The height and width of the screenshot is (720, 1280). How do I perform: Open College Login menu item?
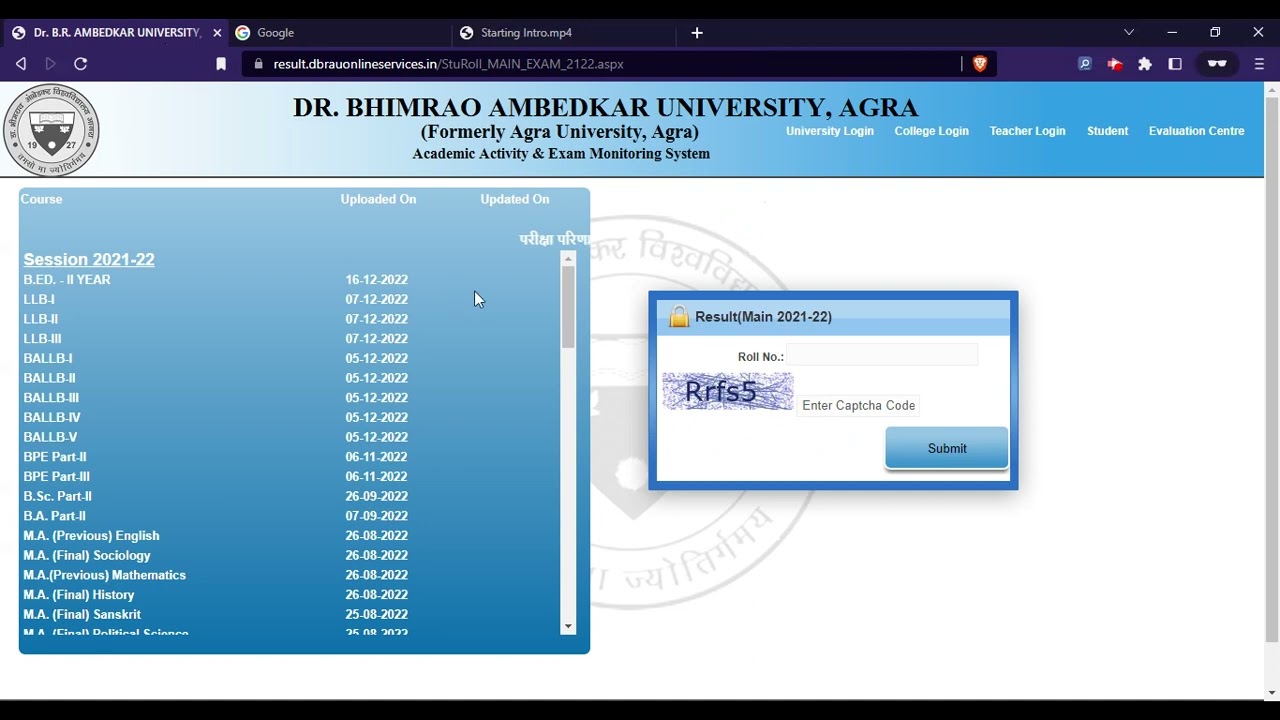(931, 131)
